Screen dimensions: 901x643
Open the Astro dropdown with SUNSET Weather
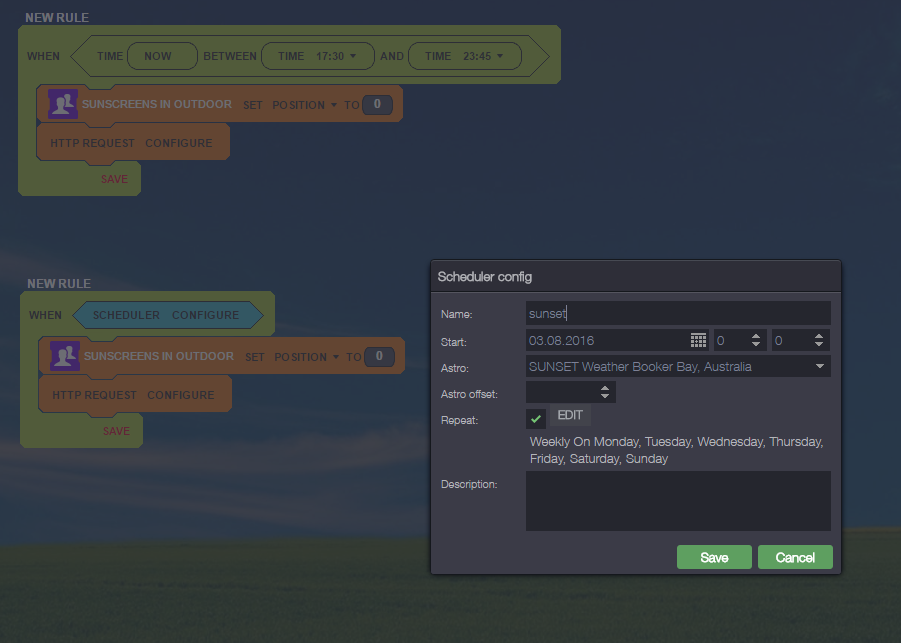[678, 367]
